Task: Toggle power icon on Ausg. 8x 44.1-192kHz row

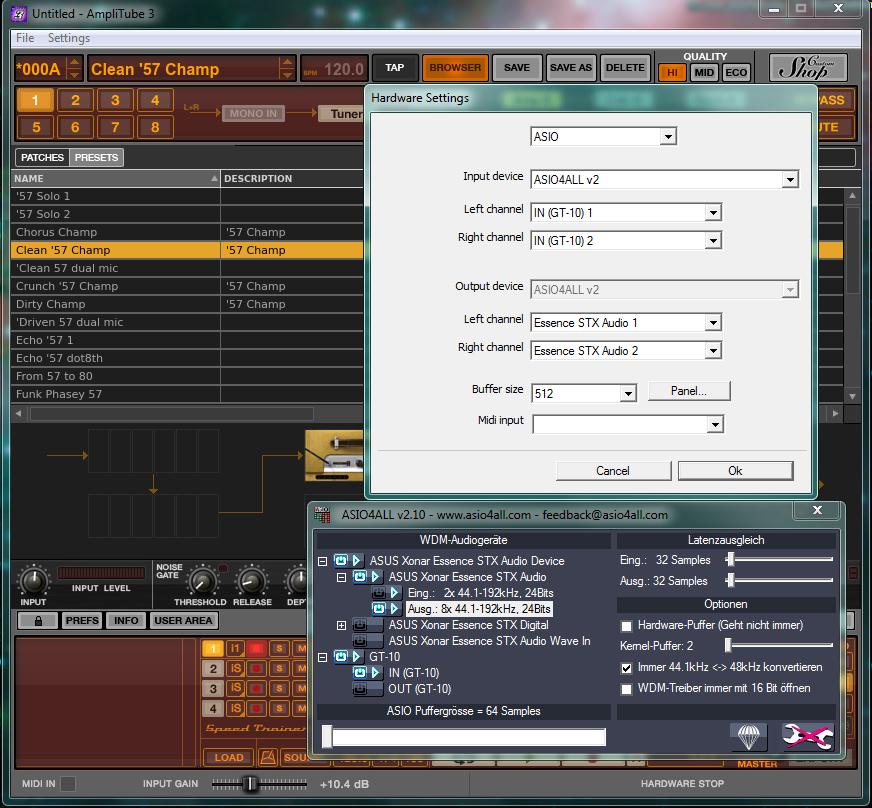Action: point(379,609)
